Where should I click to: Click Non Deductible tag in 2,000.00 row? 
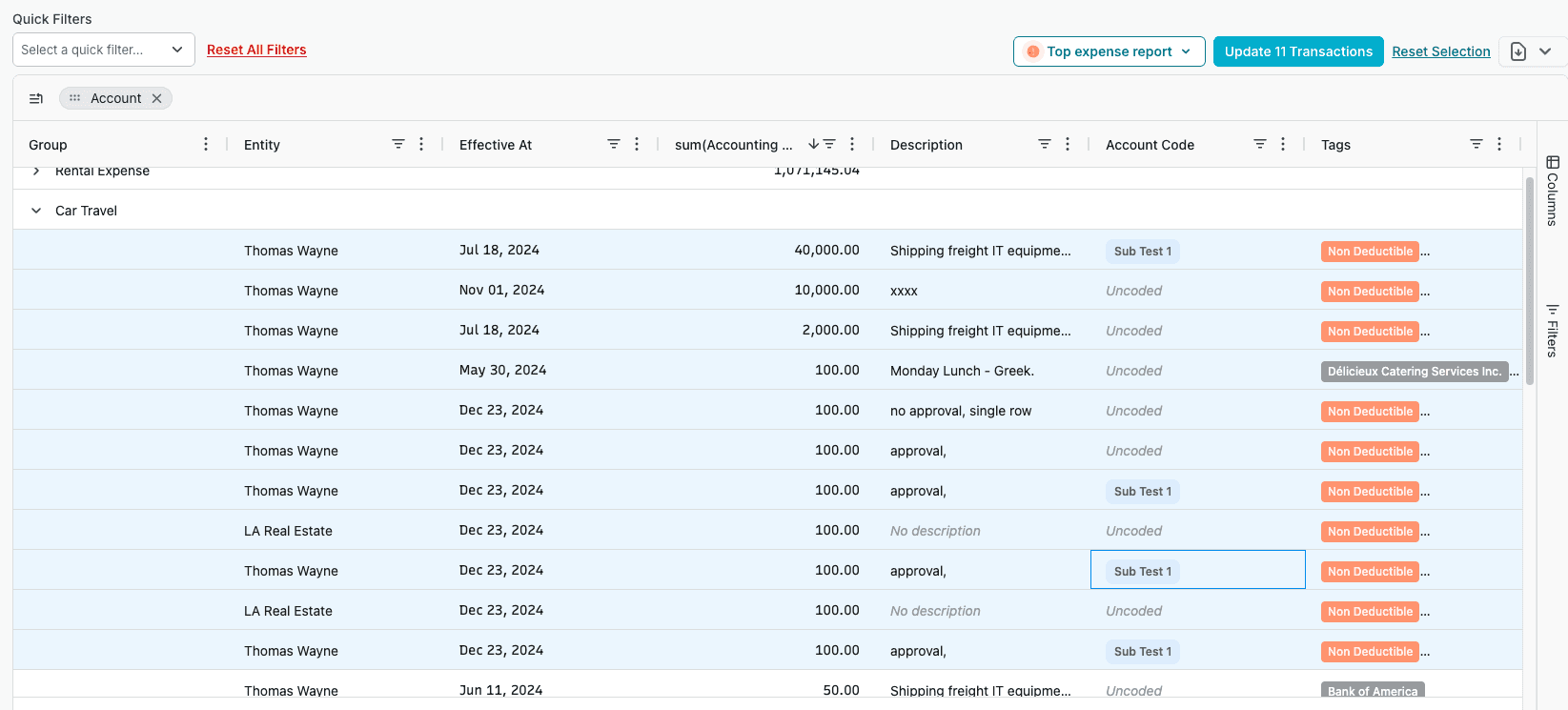[x=1370, y=332]
